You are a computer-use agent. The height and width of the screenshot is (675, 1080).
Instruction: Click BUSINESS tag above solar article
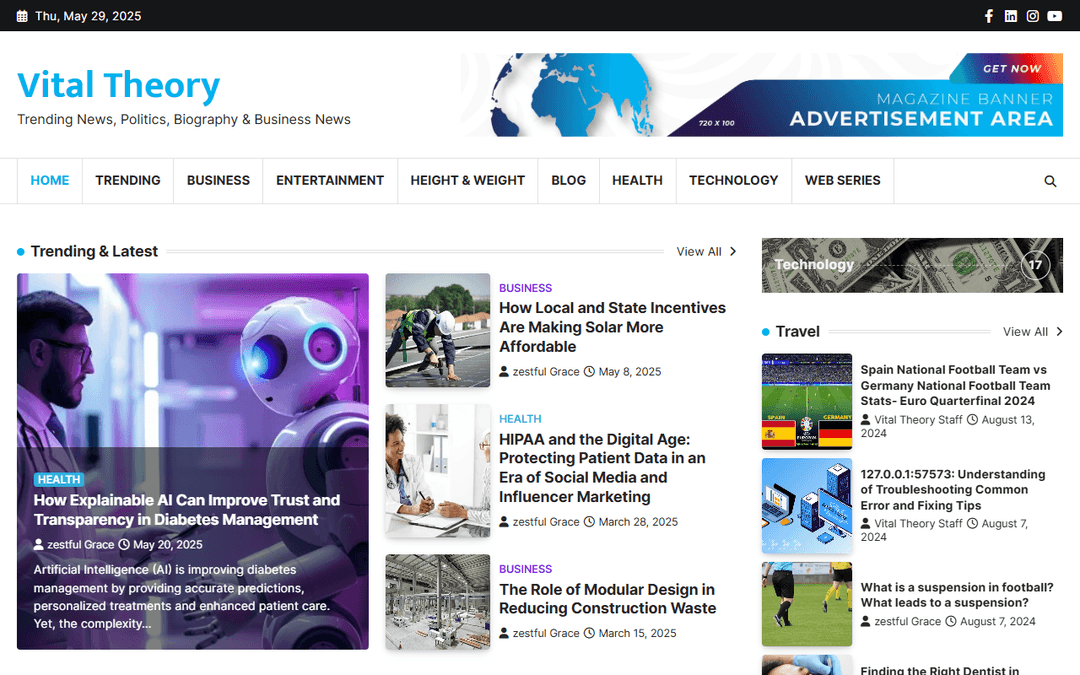(x=526, y=288)
